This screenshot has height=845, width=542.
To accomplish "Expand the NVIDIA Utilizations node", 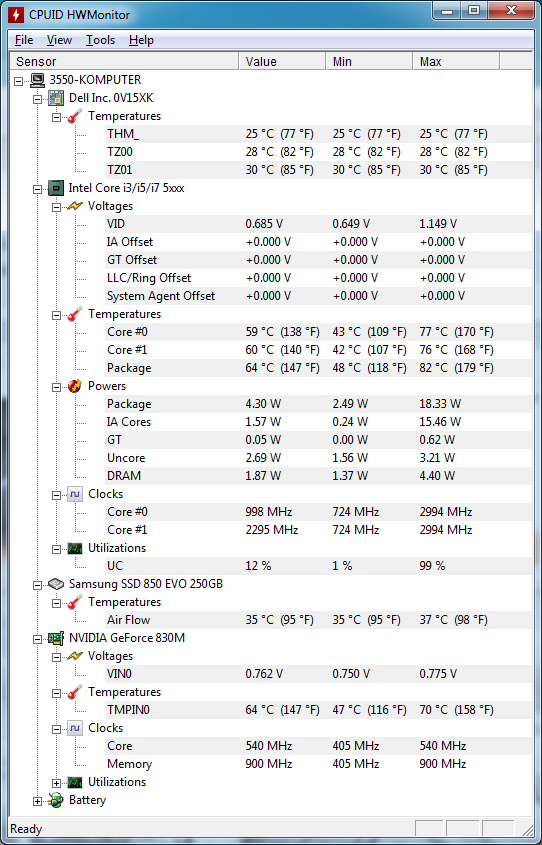I will 57,783.
